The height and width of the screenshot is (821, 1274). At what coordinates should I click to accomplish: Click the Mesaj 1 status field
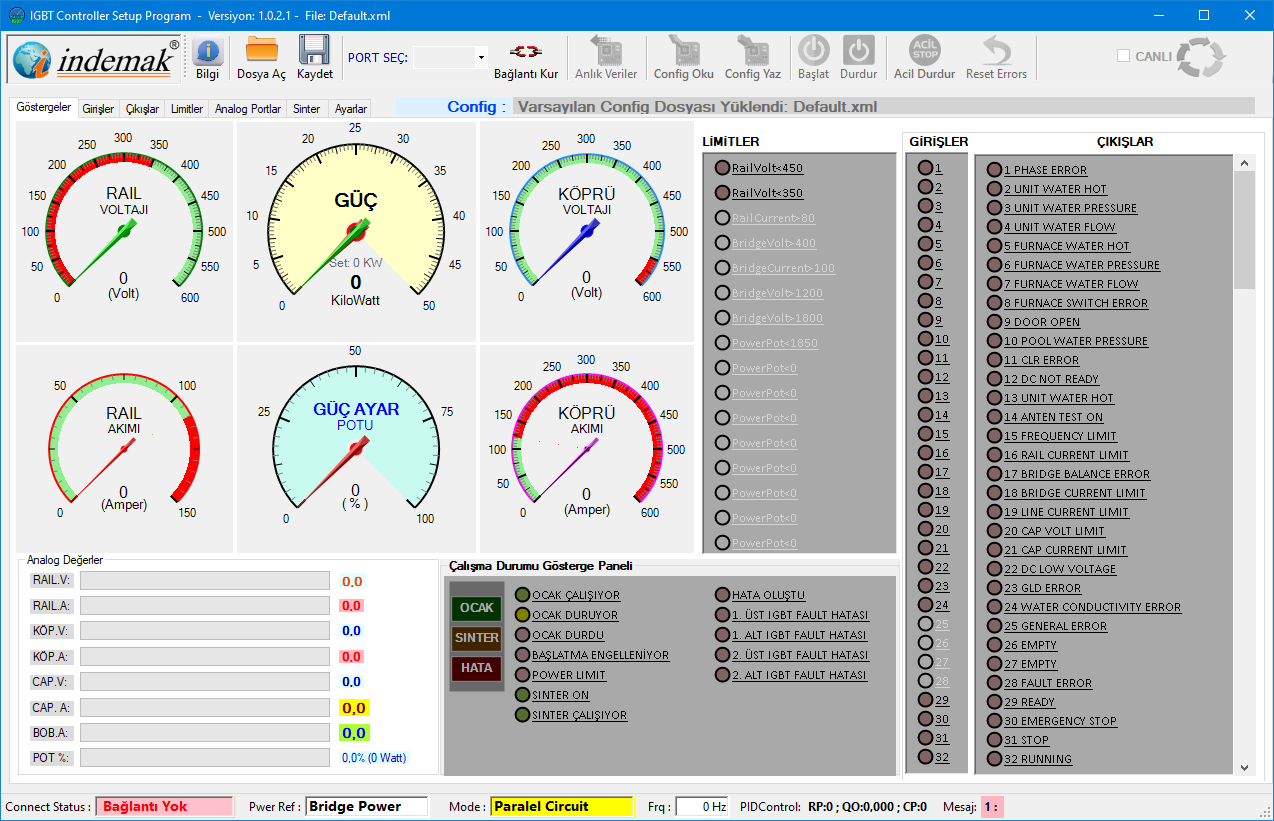(991, 806)
